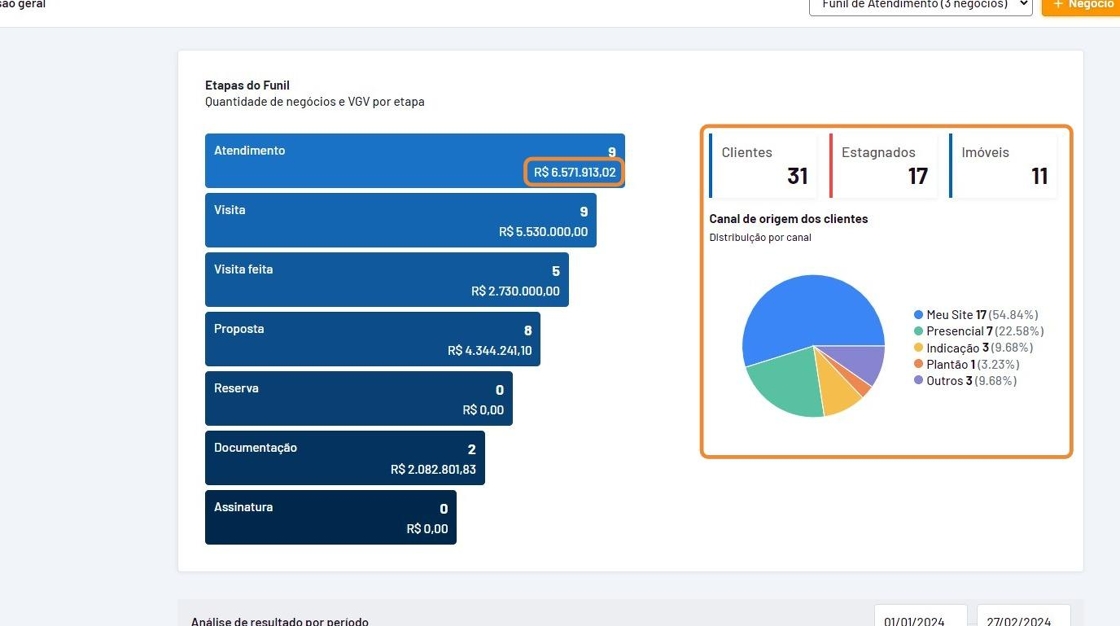Image resolution: width=1120 pixels, height=626 pixels.
Task: Select the Visita funnel stage bar
Action: (x=400, y=220)
